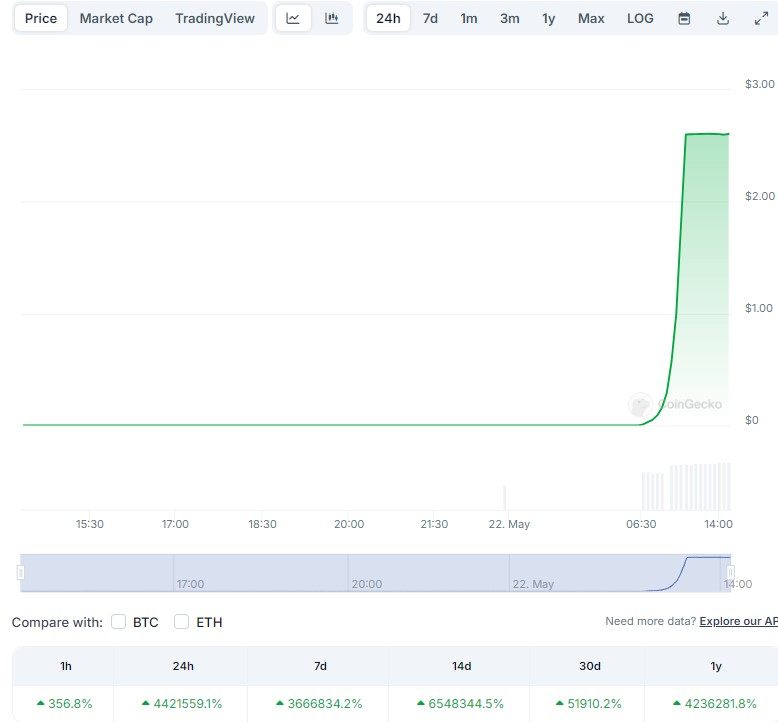Viewport: 778px width, 722px height.
Task: Open the Explore our API link
Action: 738,621
